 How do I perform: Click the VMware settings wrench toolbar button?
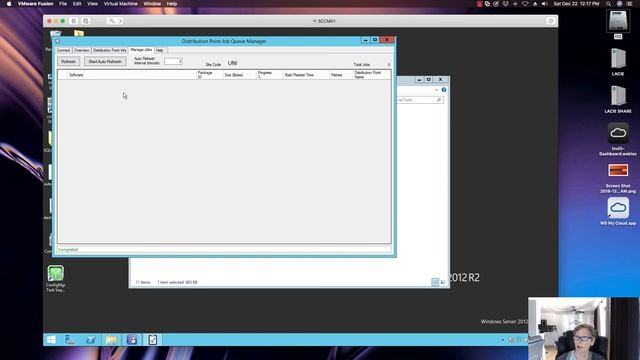pos(111,21)
